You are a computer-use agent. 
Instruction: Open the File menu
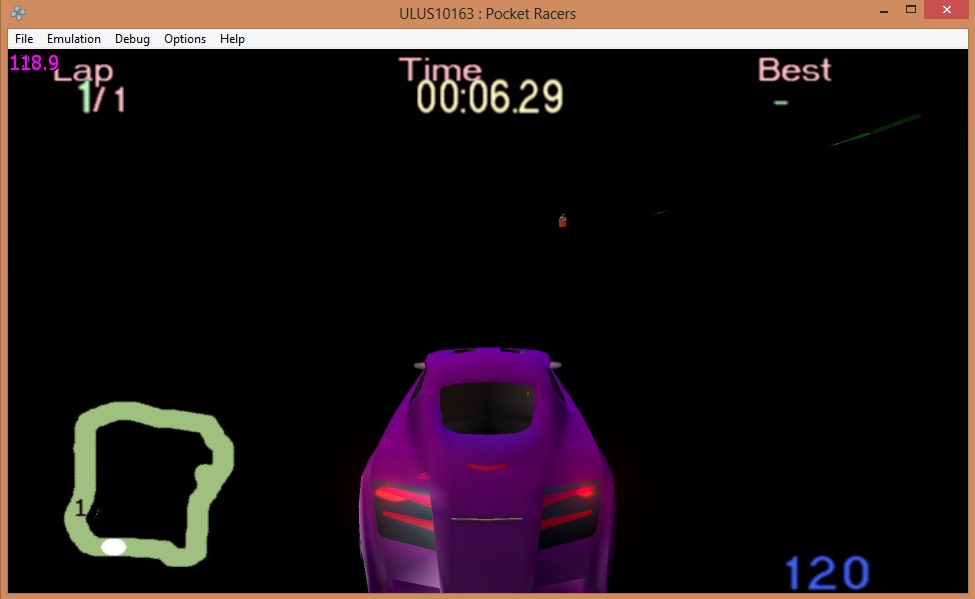(x=24, y=39)
